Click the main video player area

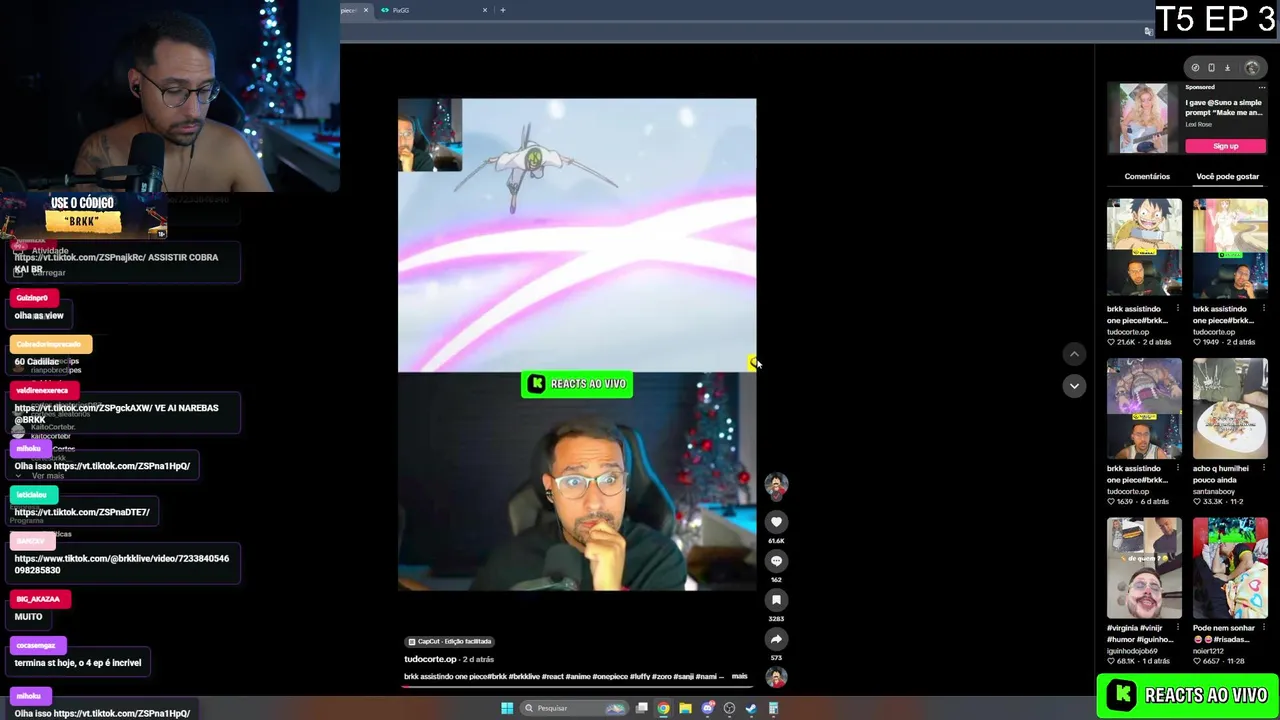click(x=577, y=344)
